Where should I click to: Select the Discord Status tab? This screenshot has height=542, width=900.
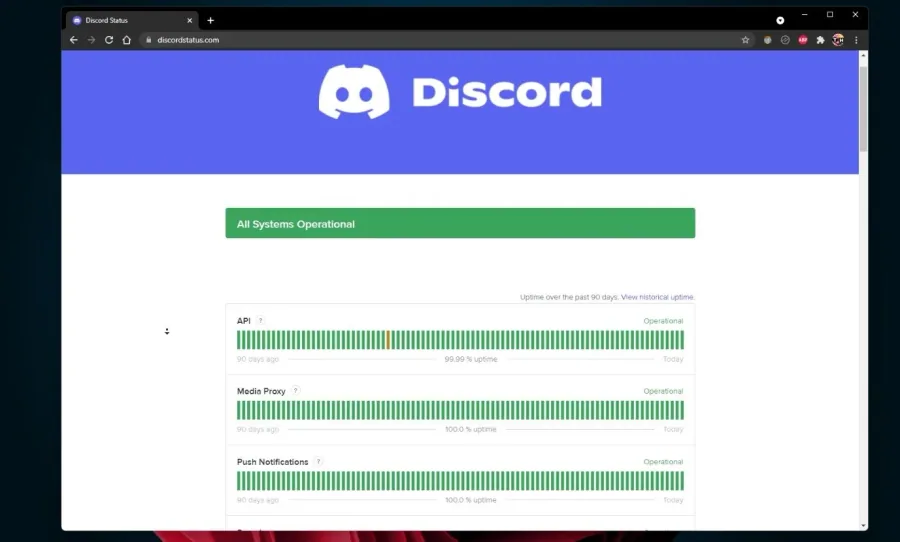131,20
